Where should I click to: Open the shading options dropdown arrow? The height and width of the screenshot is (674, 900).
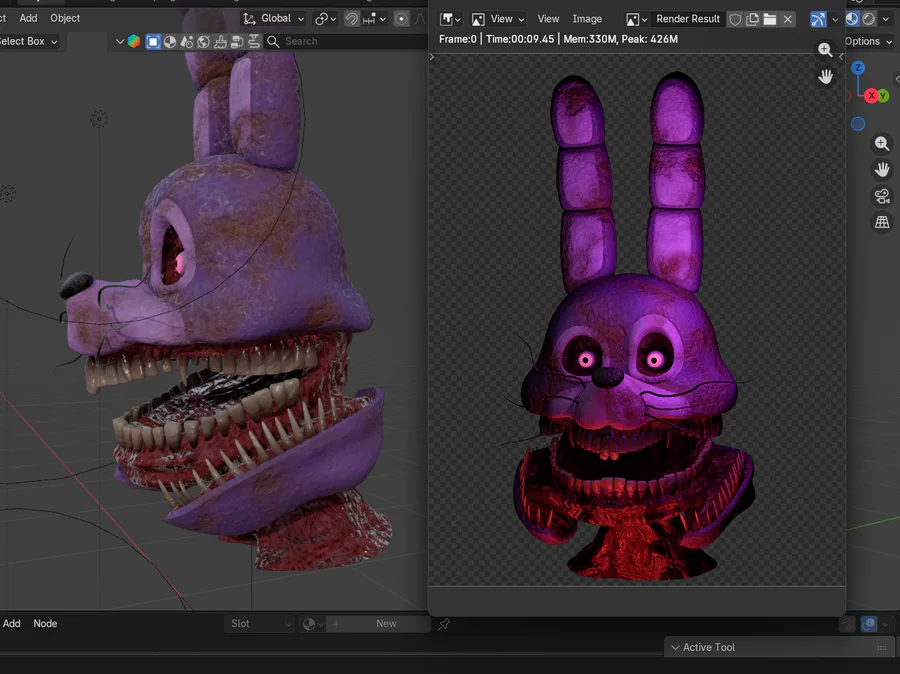click(x=886, y=19)
